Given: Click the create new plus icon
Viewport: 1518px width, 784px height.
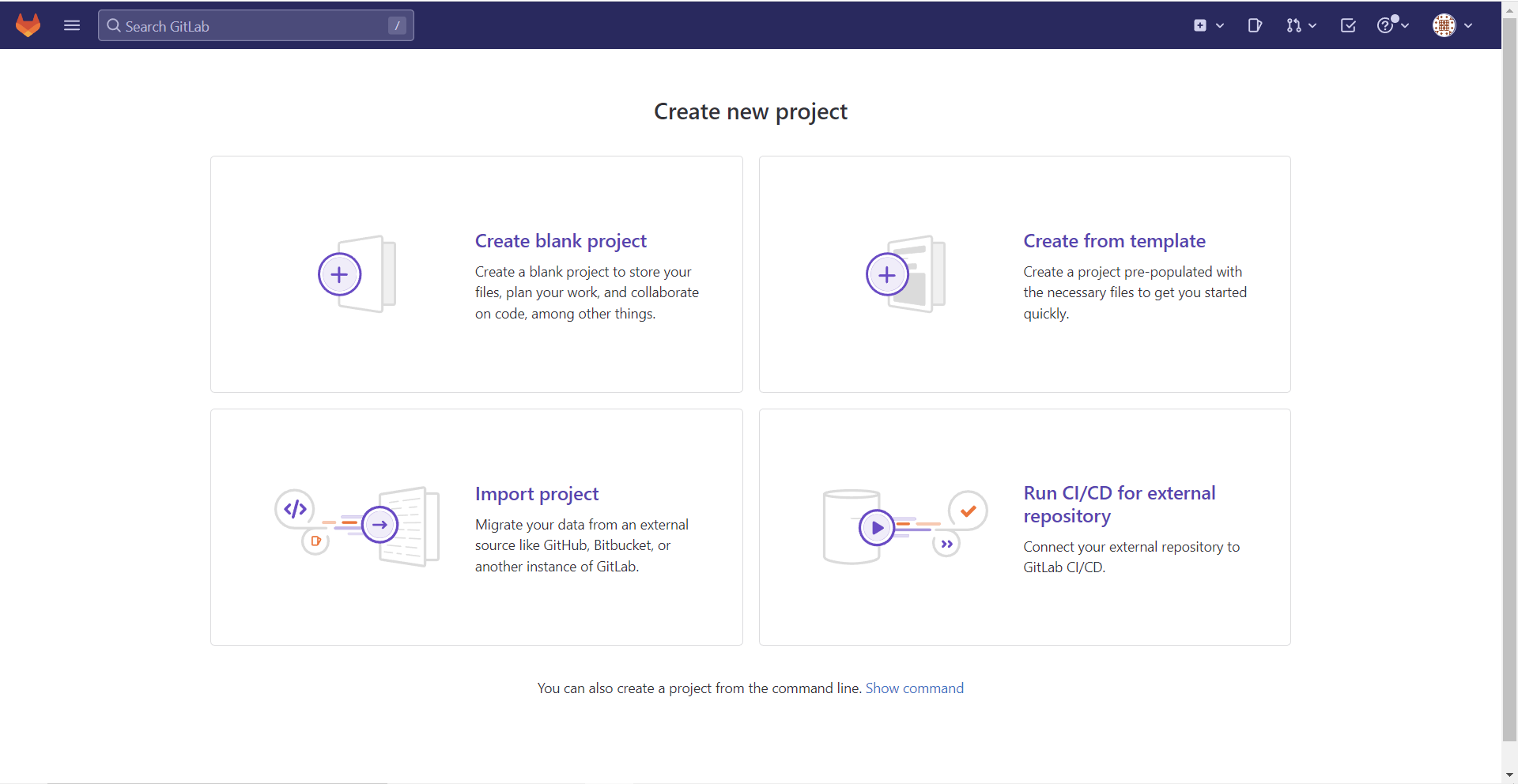Looking at the screenshot, I should (1200, 25).
